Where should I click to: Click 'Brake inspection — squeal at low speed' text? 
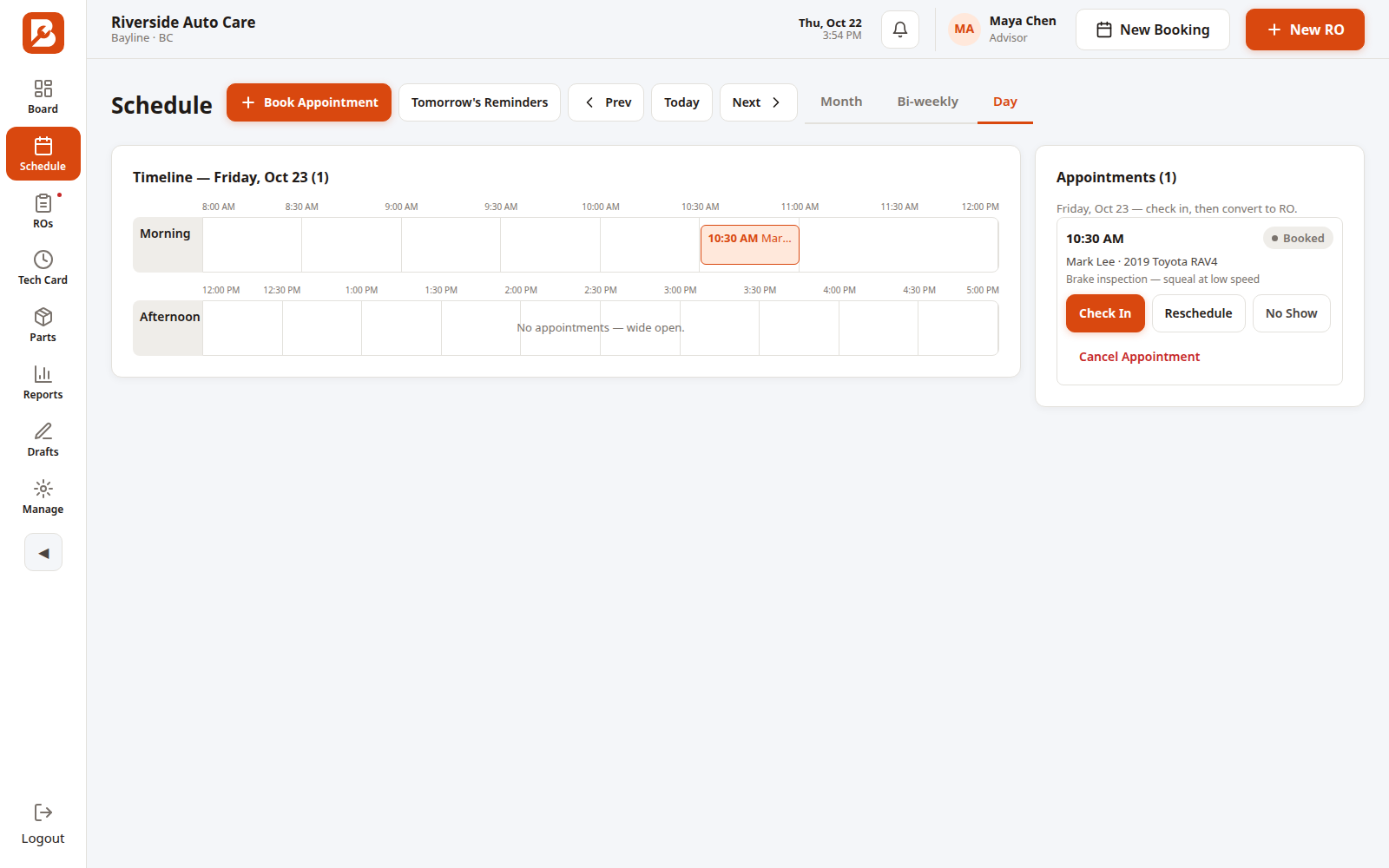click(1162, 279)
